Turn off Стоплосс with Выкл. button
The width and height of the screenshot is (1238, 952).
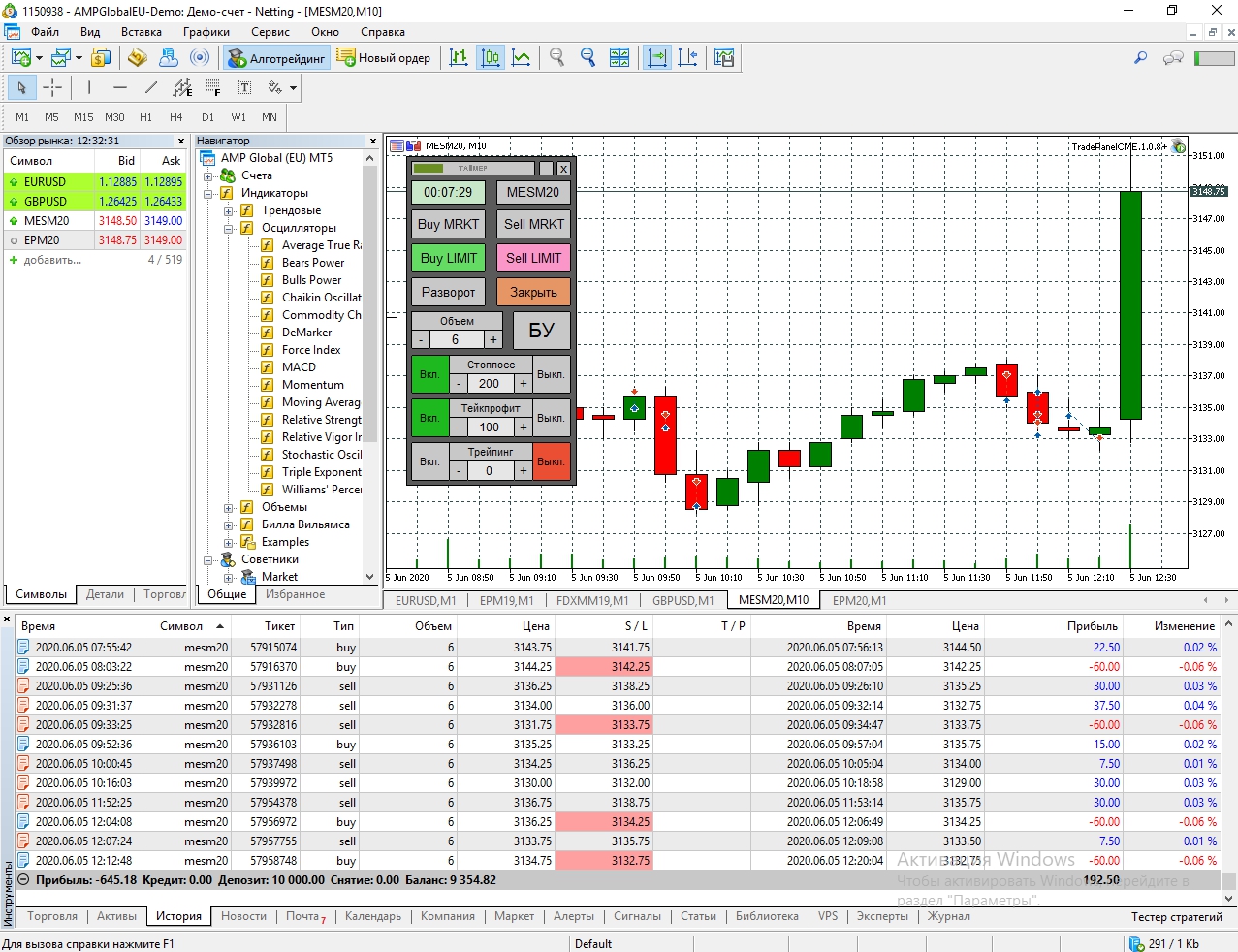(551, 374)
